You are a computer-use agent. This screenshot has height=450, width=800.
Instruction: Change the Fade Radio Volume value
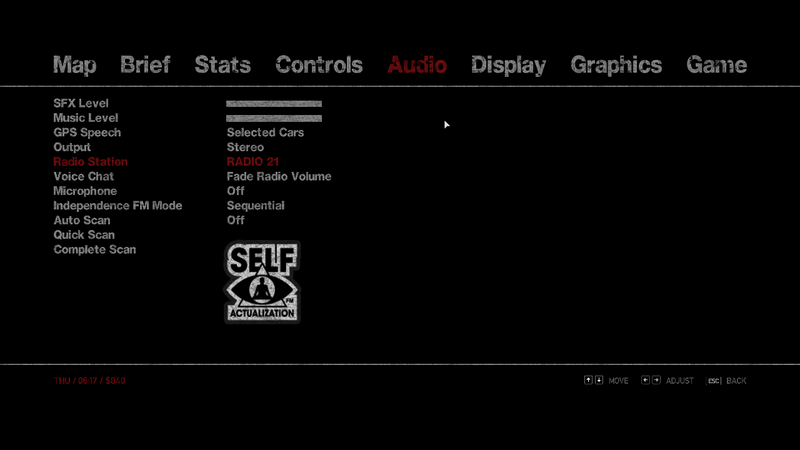[x=279, y=177]
